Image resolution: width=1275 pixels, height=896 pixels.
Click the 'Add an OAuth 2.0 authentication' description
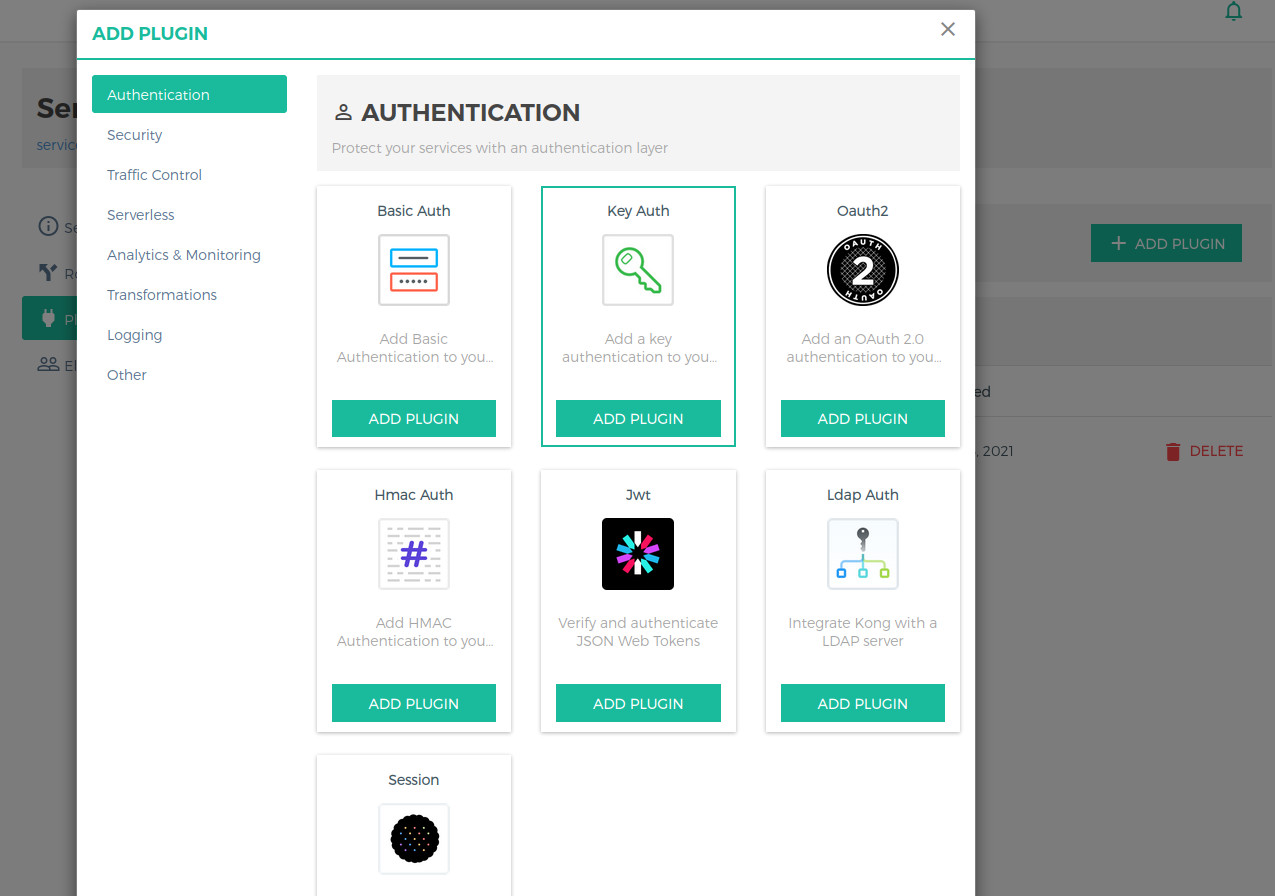tap(863, 348)
